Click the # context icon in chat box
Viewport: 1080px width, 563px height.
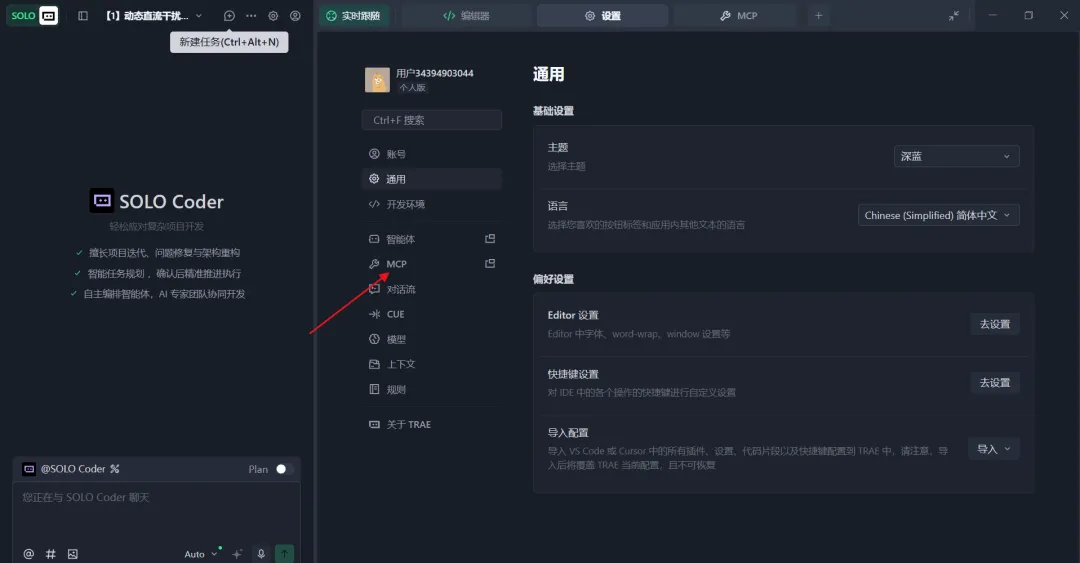[x=50, y=554]
